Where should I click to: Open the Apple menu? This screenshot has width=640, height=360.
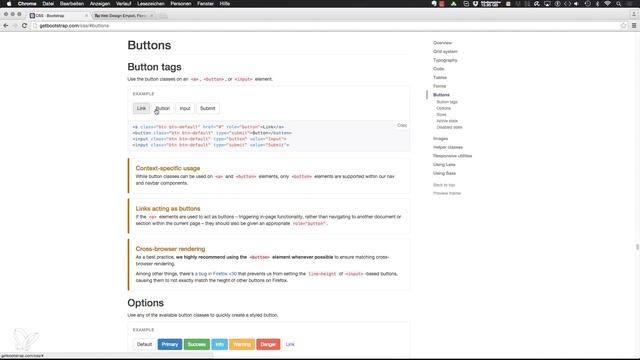tap(9, 4)
